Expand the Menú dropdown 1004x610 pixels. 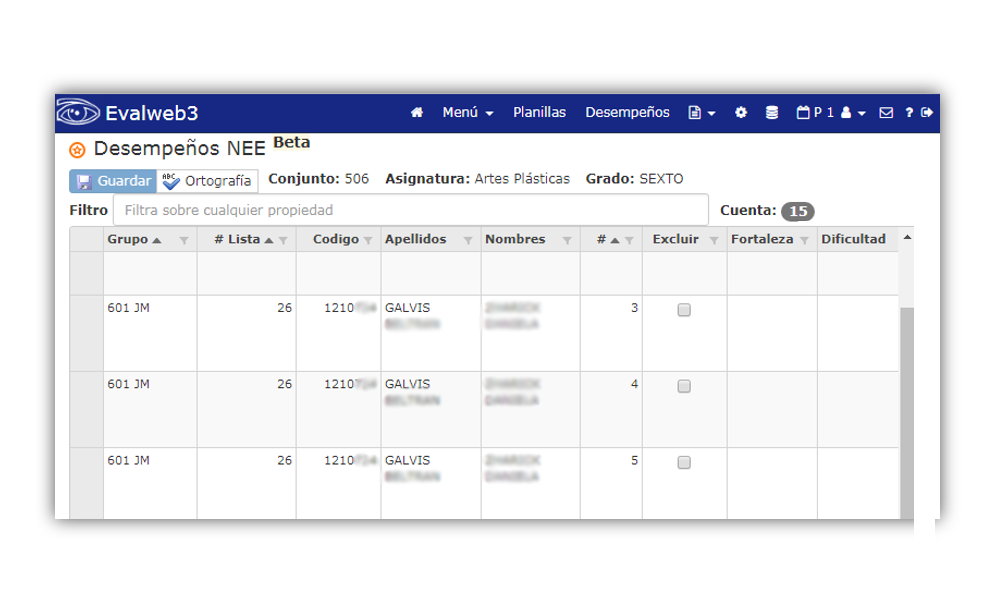[x=467, y=113]
